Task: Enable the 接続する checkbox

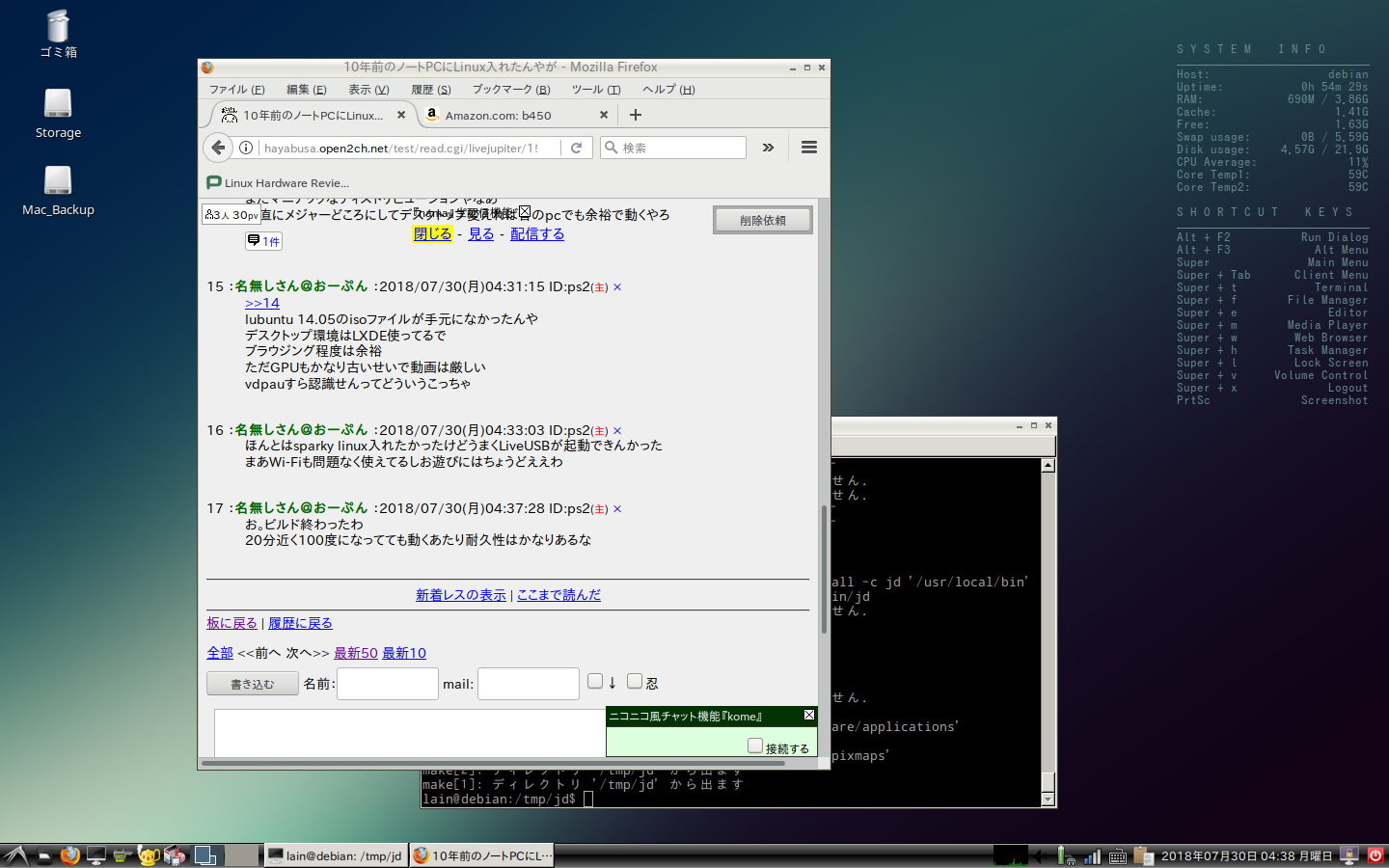Action: tap(755, 746)
